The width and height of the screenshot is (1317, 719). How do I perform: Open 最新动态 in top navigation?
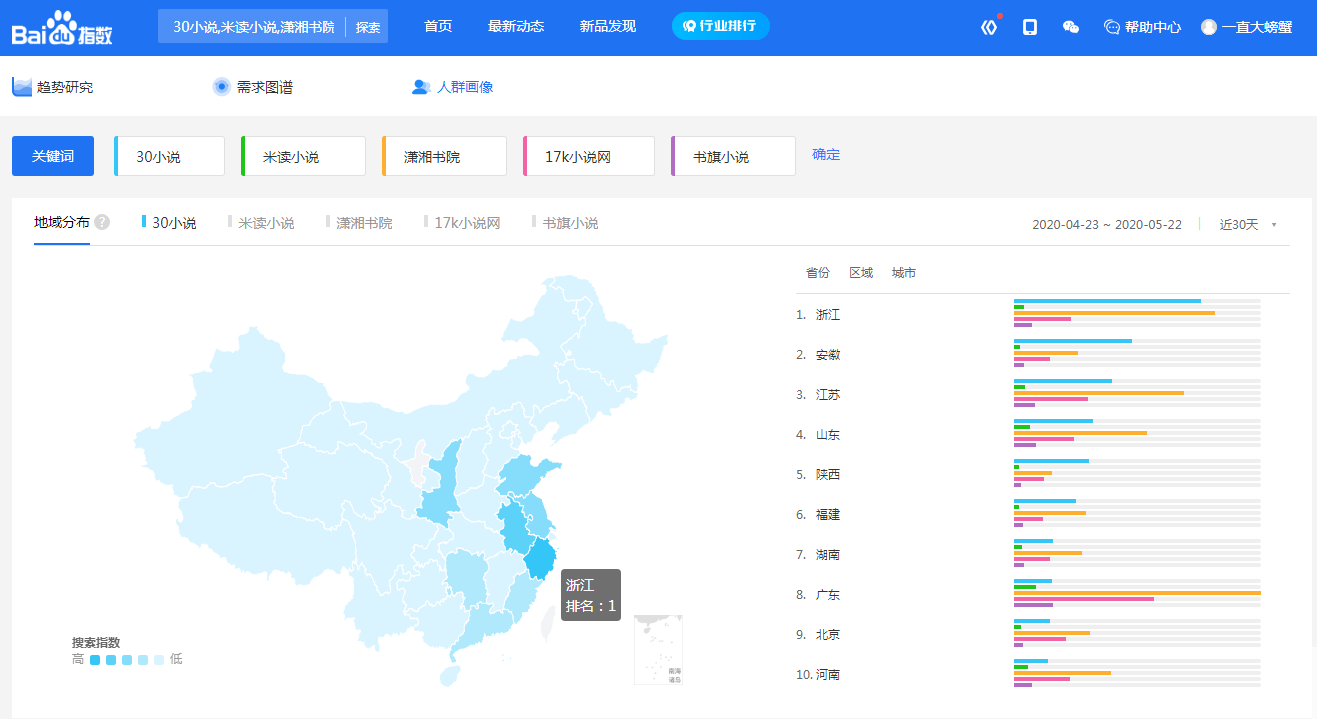coord(516,26)
